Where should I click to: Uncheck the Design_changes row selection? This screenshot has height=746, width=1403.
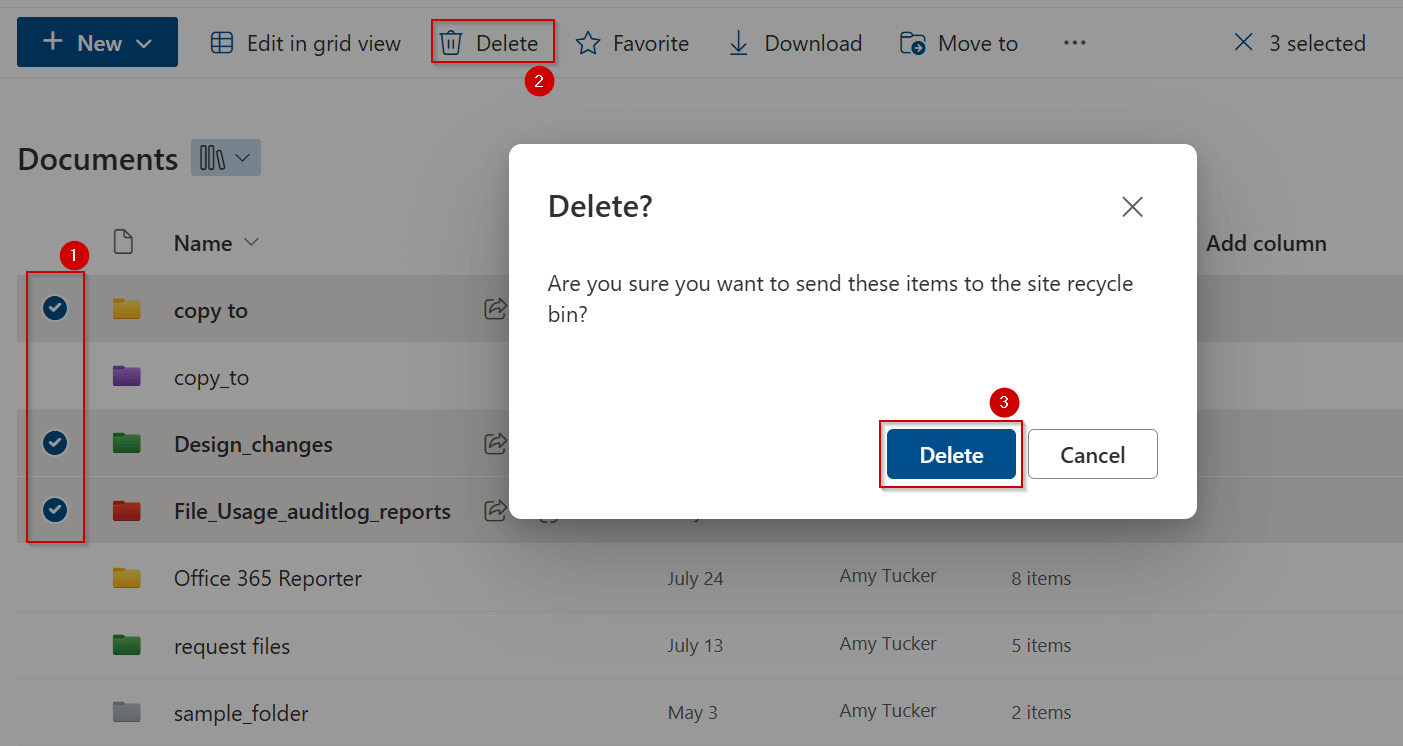click(x=55, y=442)
